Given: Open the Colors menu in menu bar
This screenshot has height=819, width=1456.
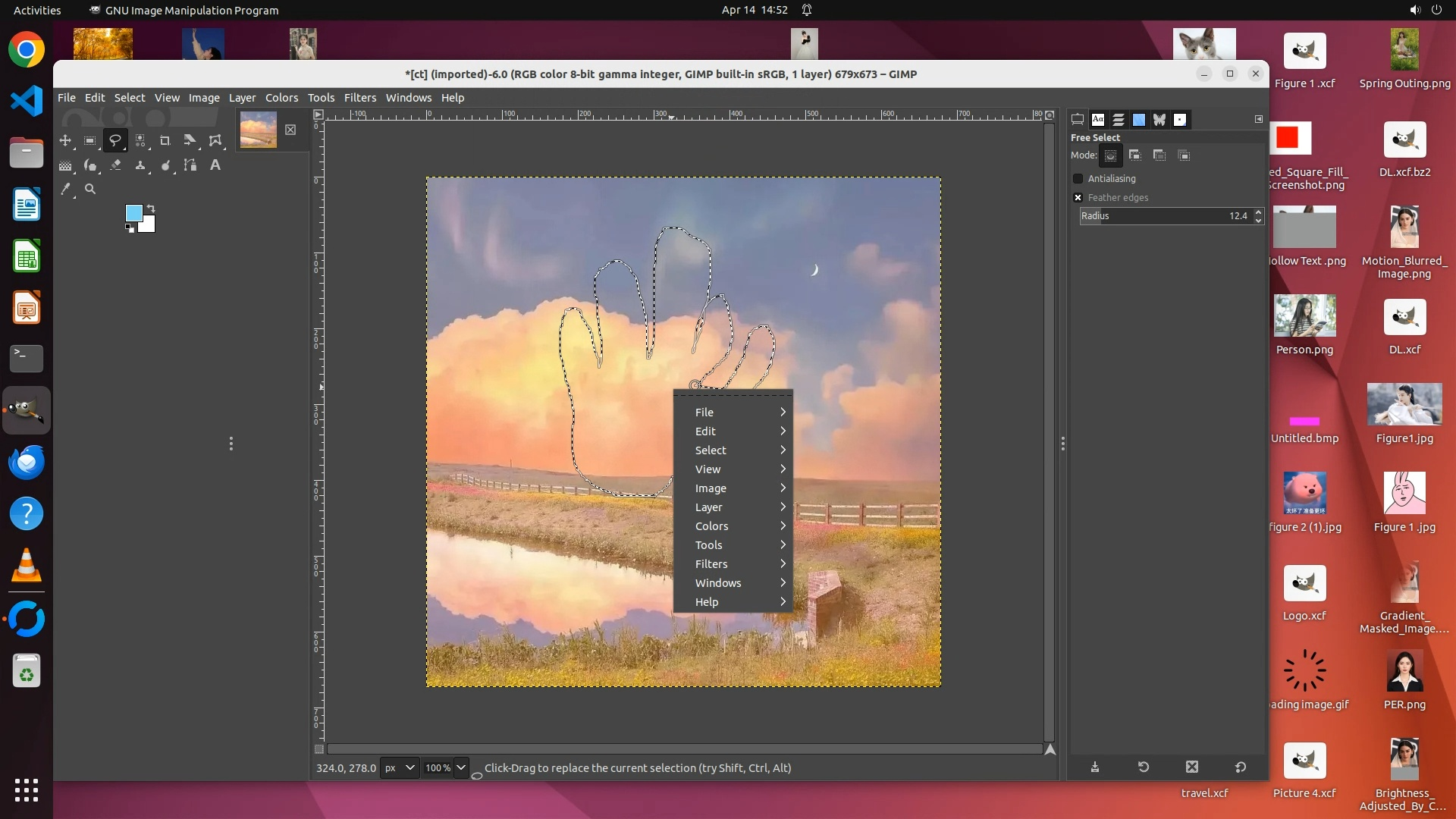Looking at the screenshot, I should point(281,98).
